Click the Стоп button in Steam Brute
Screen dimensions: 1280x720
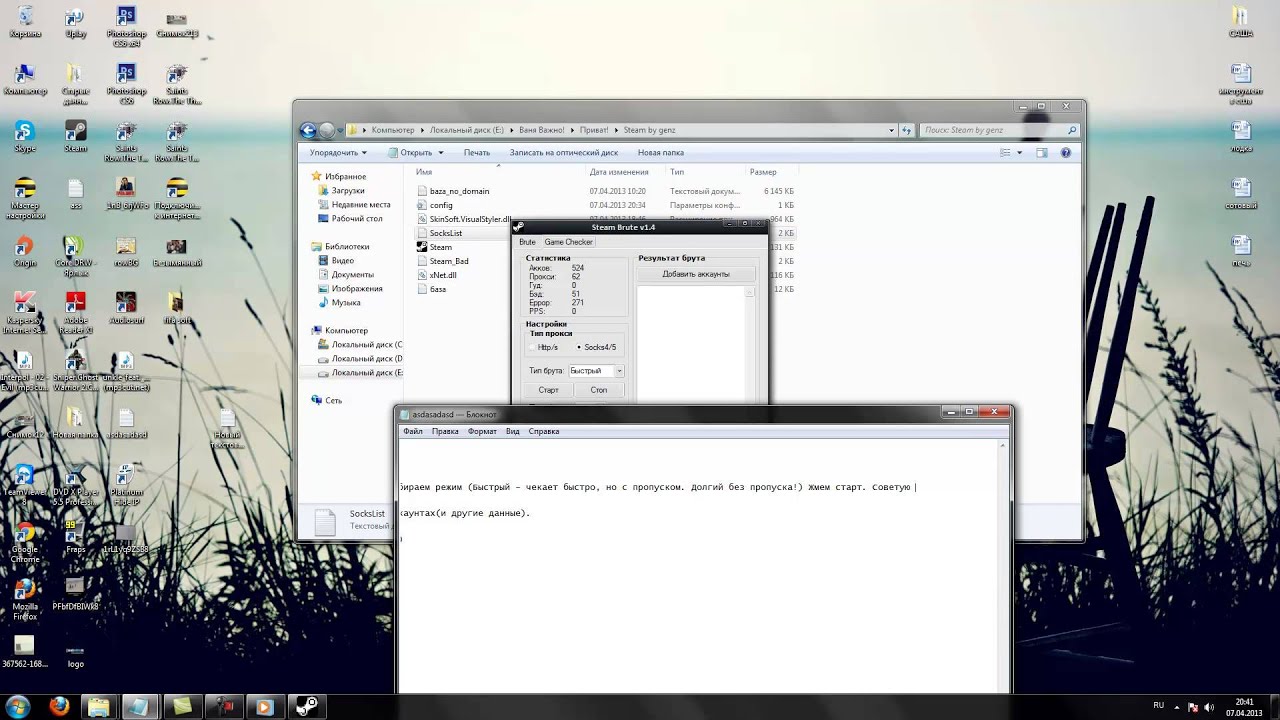click(598, 390)
